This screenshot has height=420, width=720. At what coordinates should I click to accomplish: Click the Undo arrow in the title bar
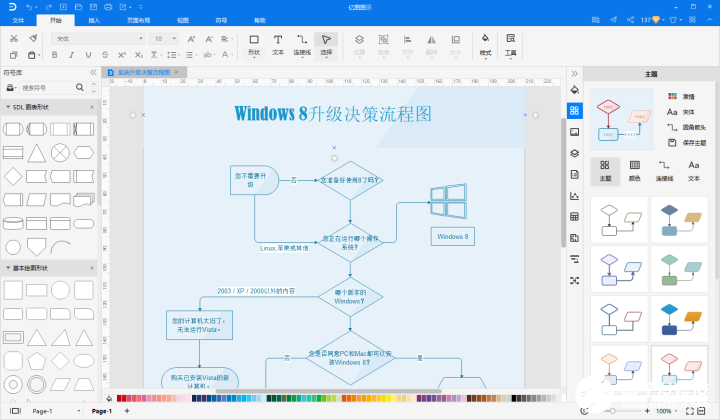point(29,7)
